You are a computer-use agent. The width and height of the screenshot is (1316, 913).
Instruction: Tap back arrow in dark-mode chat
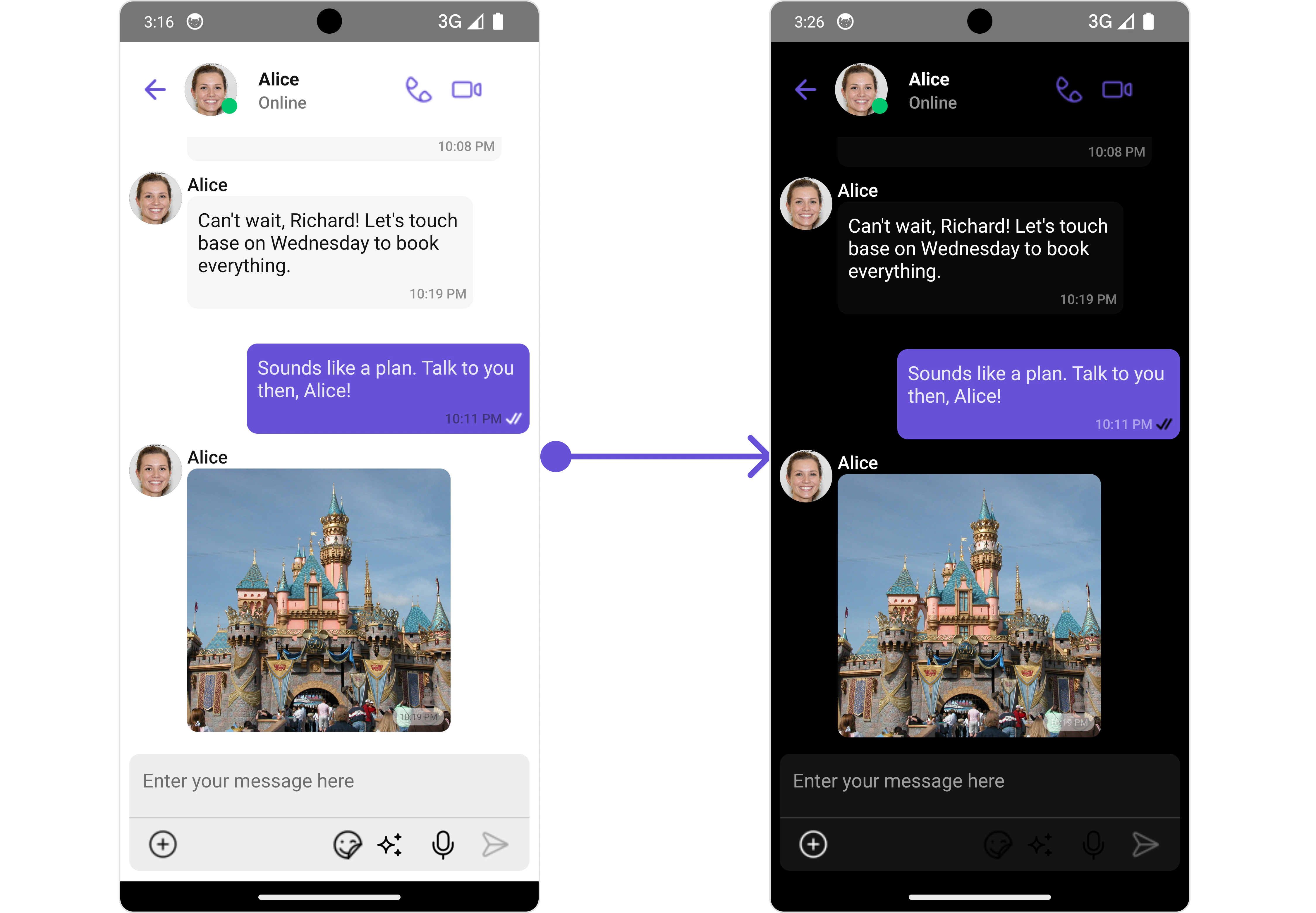tap(805, 90)
